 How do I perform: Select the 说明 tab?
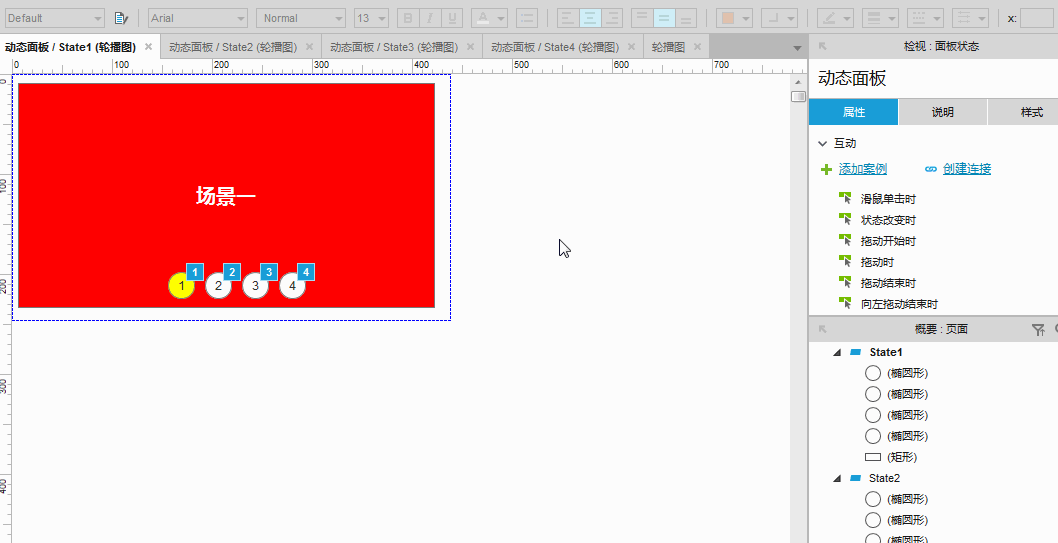tap(943, 112)
